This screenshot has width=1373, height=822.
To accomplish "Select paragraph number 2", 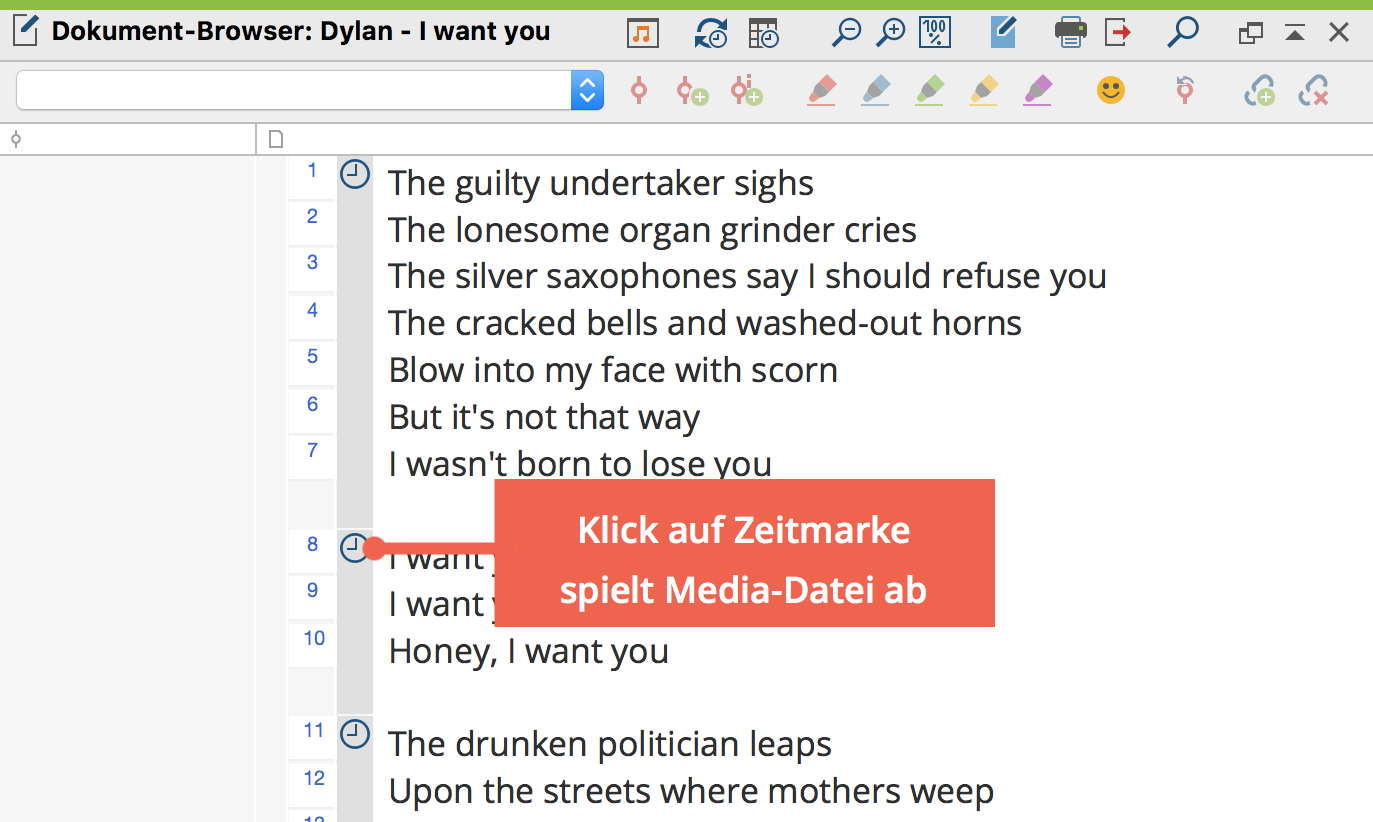I will (312, 216).
